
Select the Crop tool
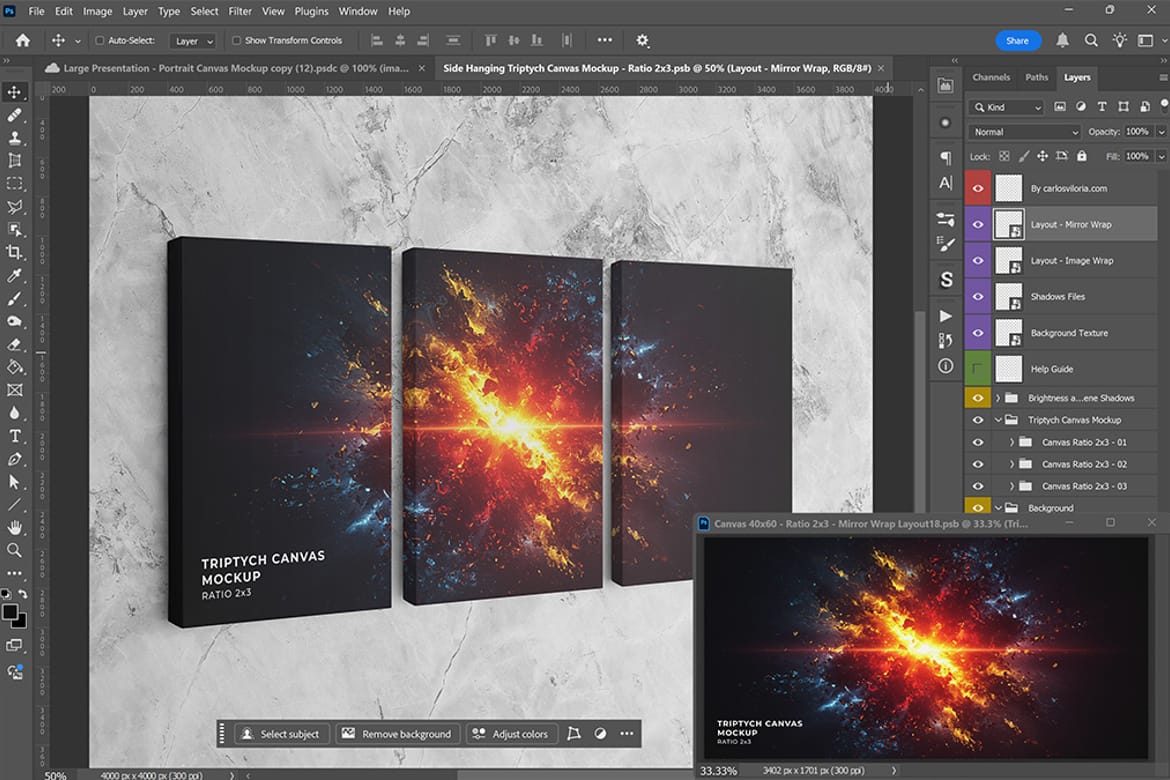click(x=14, y=252)
